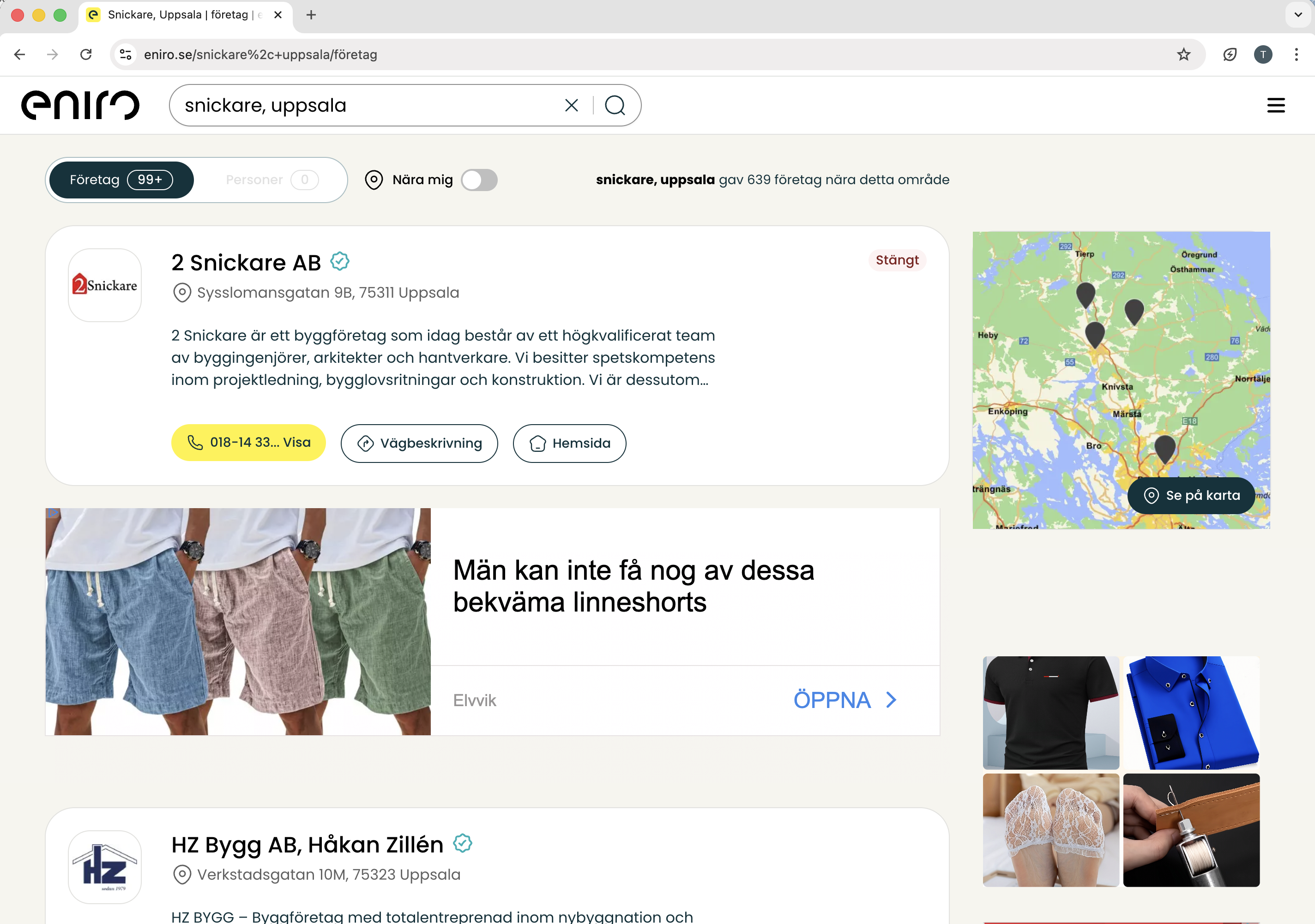
Task: Click the Se på karta button
Action: click(1190, 495)
